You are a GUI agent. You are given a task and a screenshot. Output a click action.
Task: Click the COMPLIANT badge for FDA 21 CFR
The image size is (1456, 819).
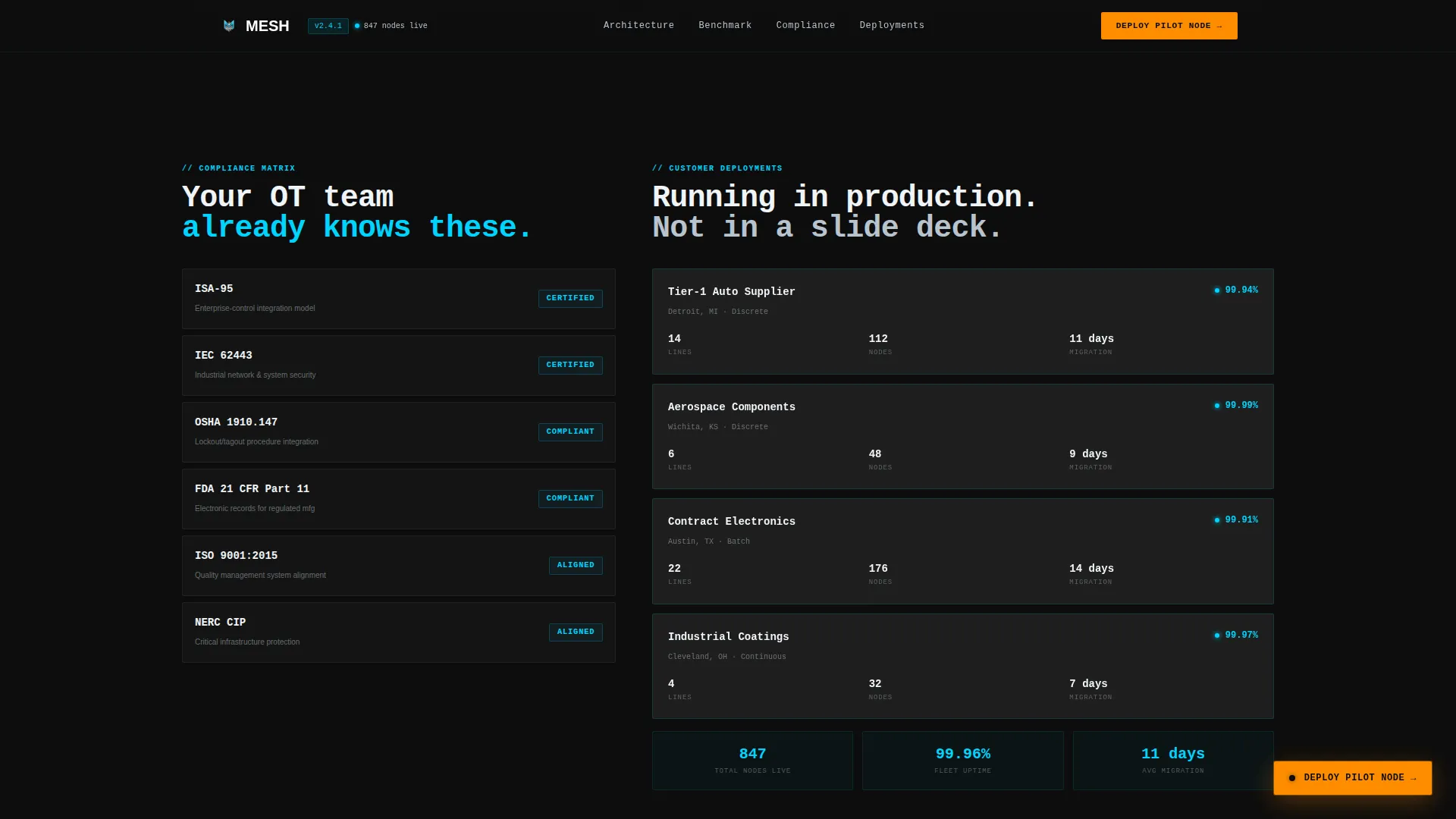click(570, 498)
